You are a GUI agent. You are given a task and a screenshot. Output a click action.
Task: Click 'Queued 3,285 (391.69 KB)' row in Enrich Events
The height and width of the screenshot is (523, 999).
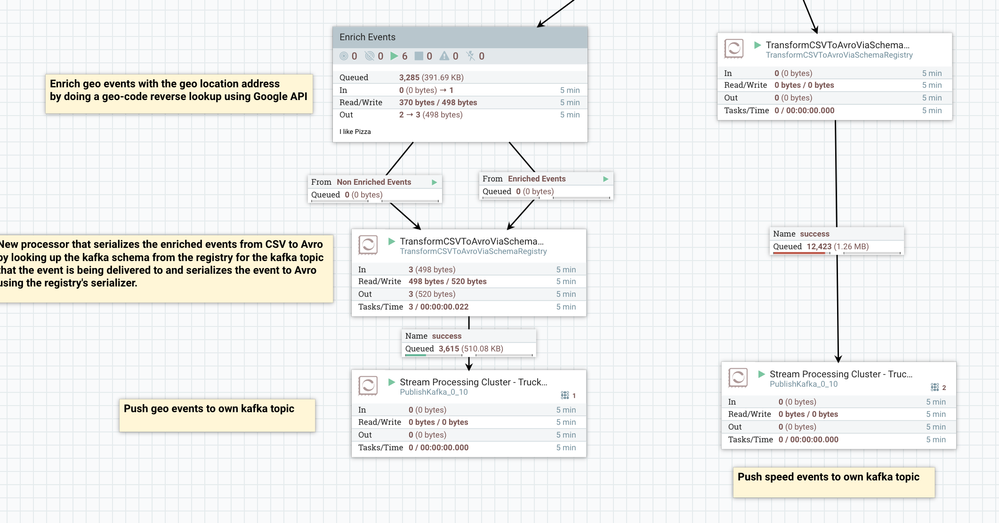[x=460, y=78]
